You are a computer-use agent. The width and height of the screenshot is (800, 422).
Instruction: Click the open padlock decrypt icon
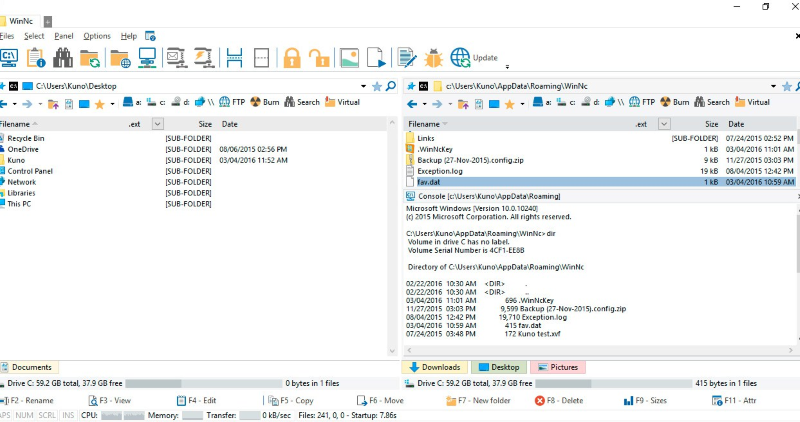pyautogui.click(x=319, y=58)
